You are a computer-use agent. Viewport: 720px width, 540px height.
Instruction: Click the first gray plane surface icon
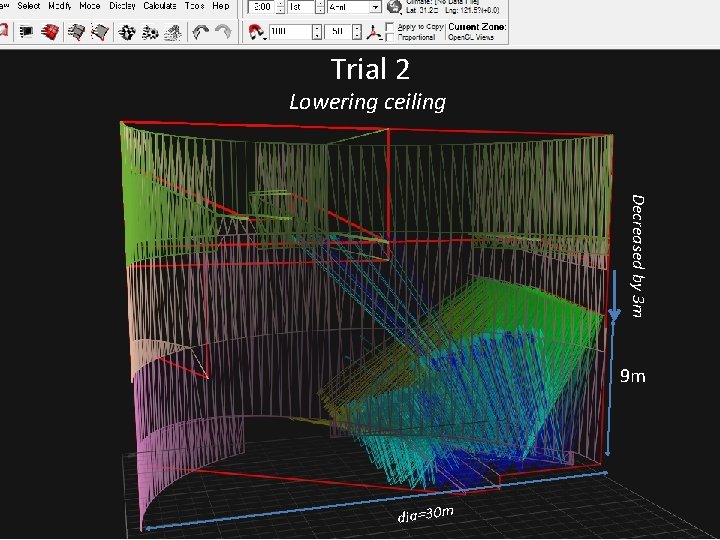[x=76, y=32]
